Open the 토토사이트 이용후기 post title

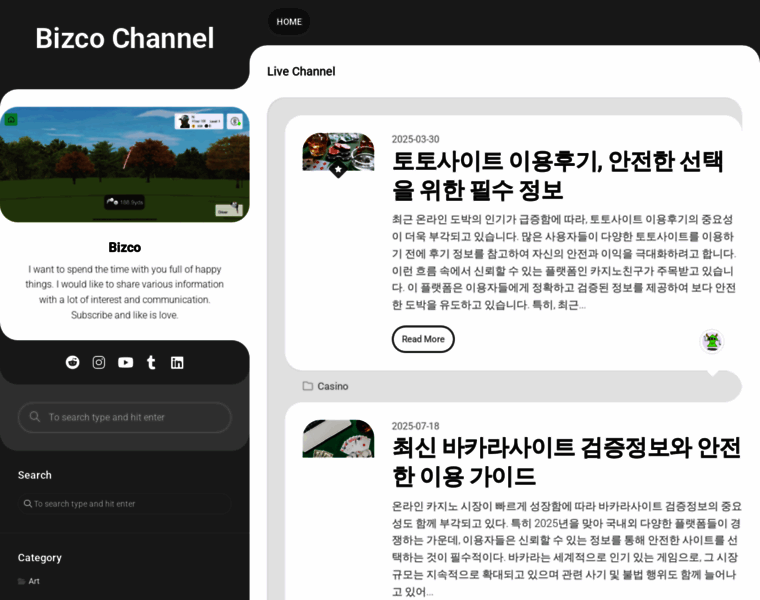click(557, 175)
